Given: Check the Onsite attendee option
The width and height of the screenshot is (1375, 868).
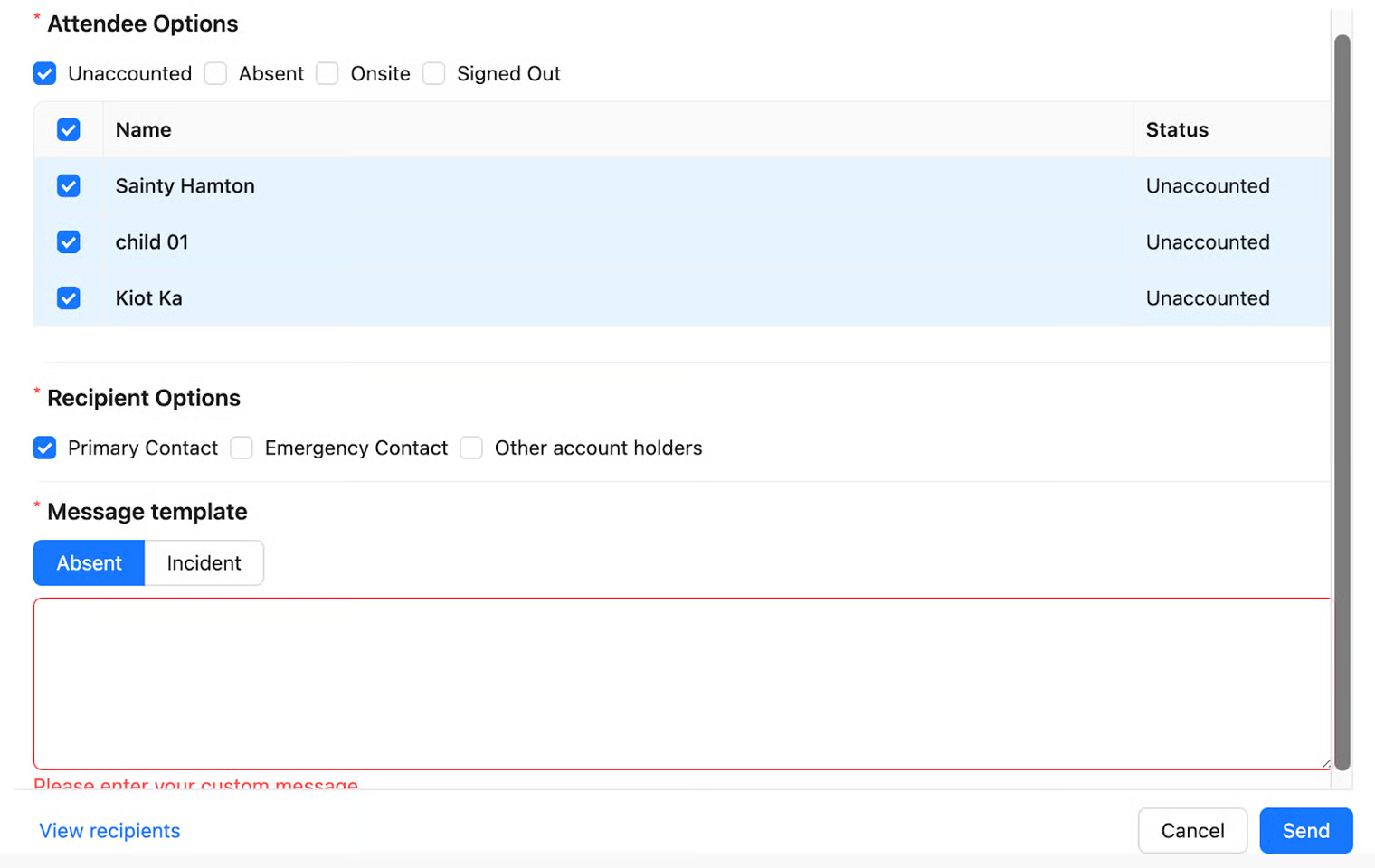Looking at the screenshot, I should coord(327,73).
